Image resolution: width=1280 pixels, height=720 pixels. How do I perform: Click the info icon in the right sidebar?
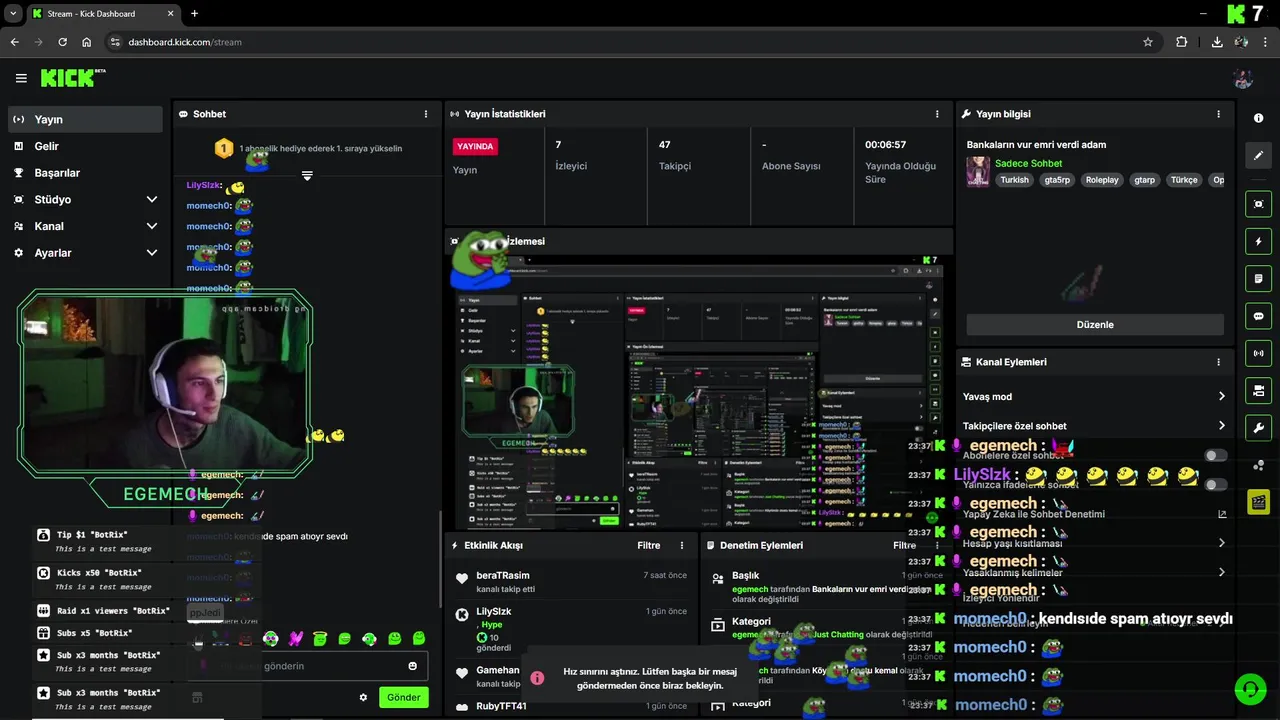coord(1258,118)
